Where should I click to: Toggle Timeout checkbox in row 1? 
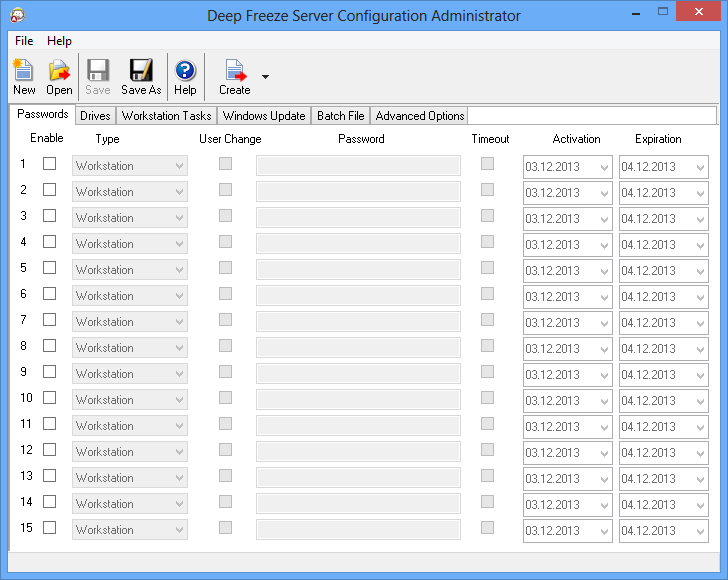tap(488, 163)
